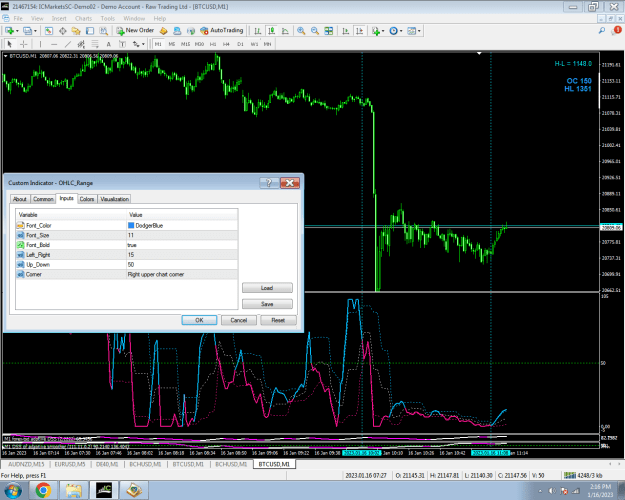
Task: Select the Crosshair tool
Action: coord(24,44)
